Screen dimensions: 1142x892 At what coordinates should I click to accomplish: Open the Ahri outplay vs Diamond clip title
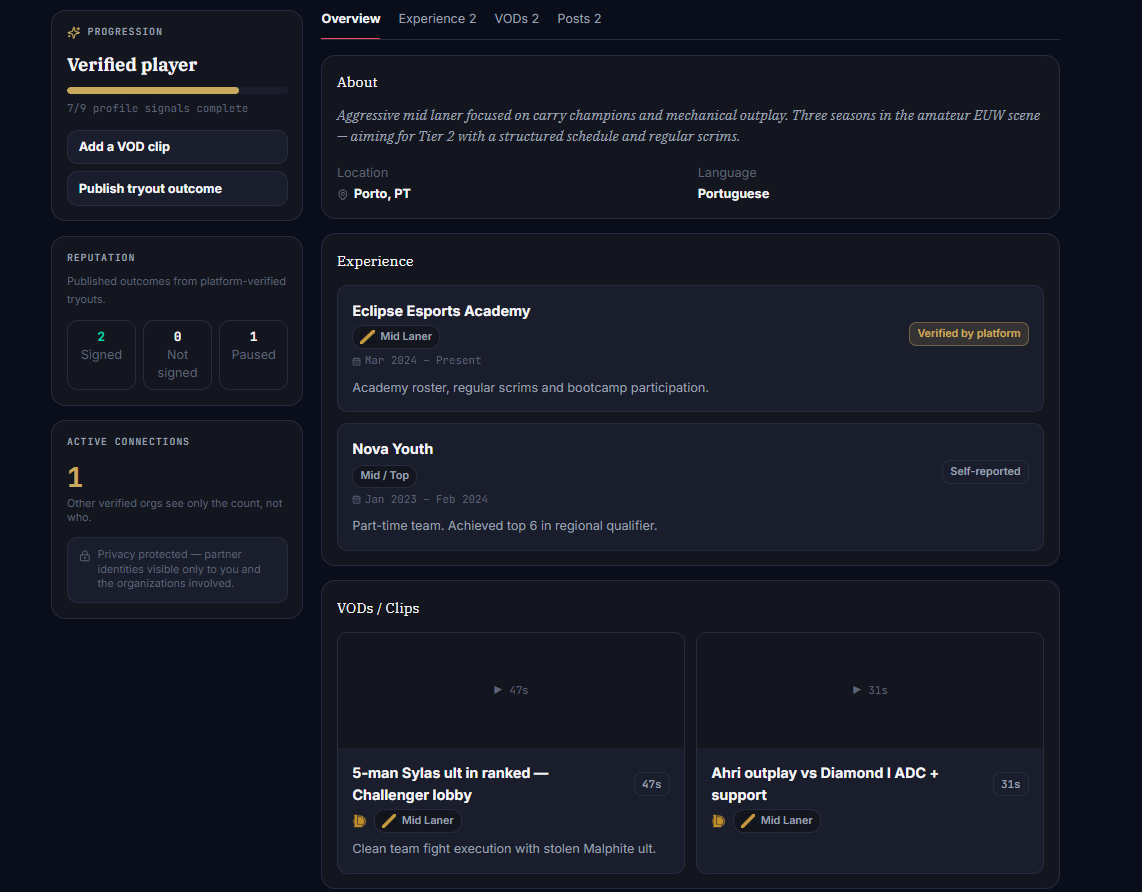pos(824,784)
